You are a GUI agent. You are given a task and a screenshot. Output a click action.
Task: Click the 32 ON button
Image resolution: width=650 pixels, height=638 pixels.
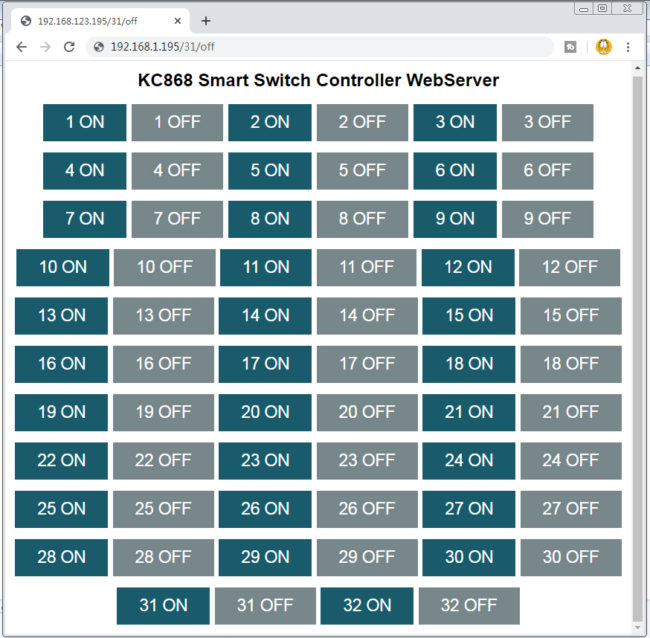click(x=367, y=606)
